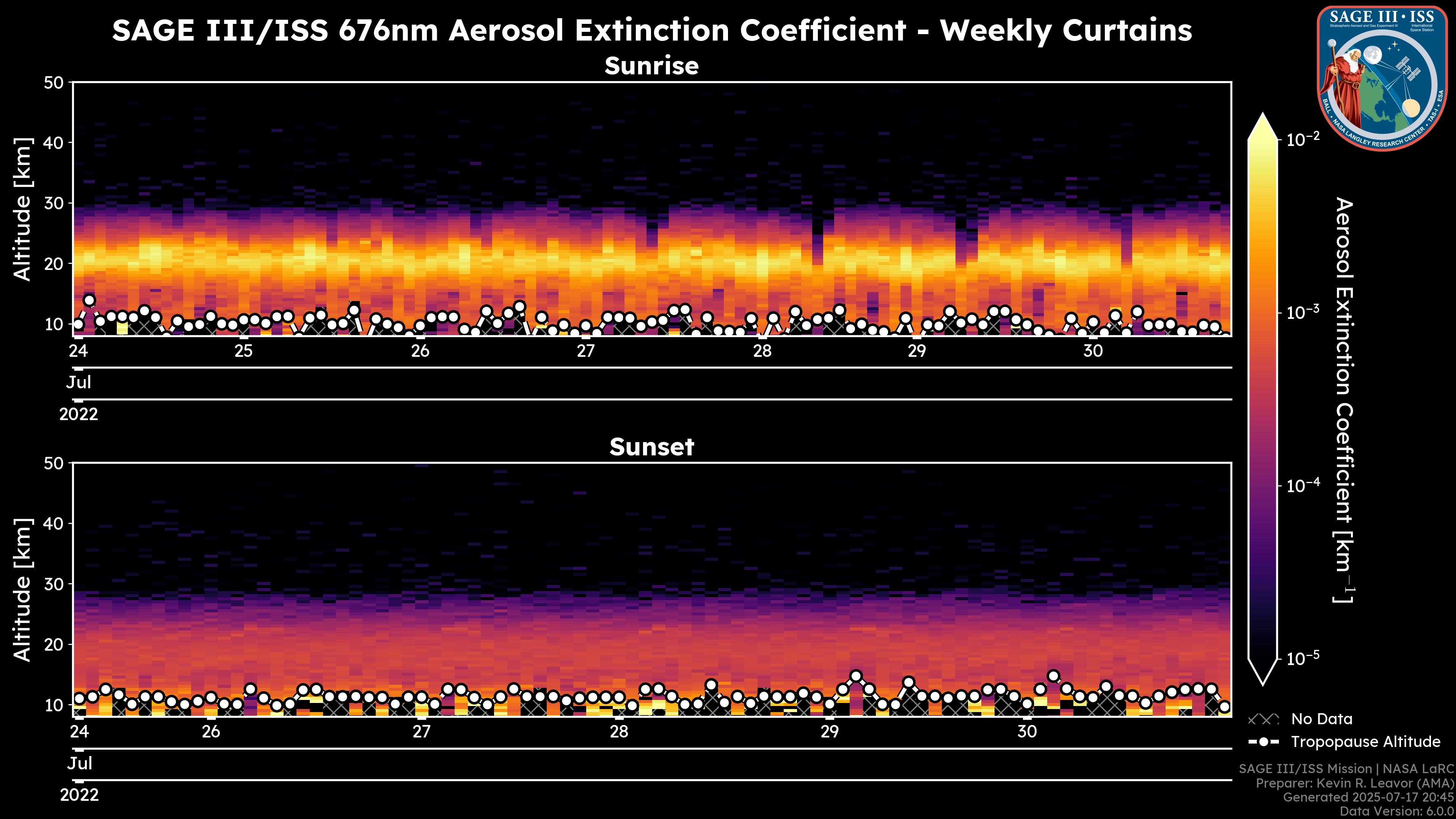Click the 2022 label under Sunset plot

[79, 795]
